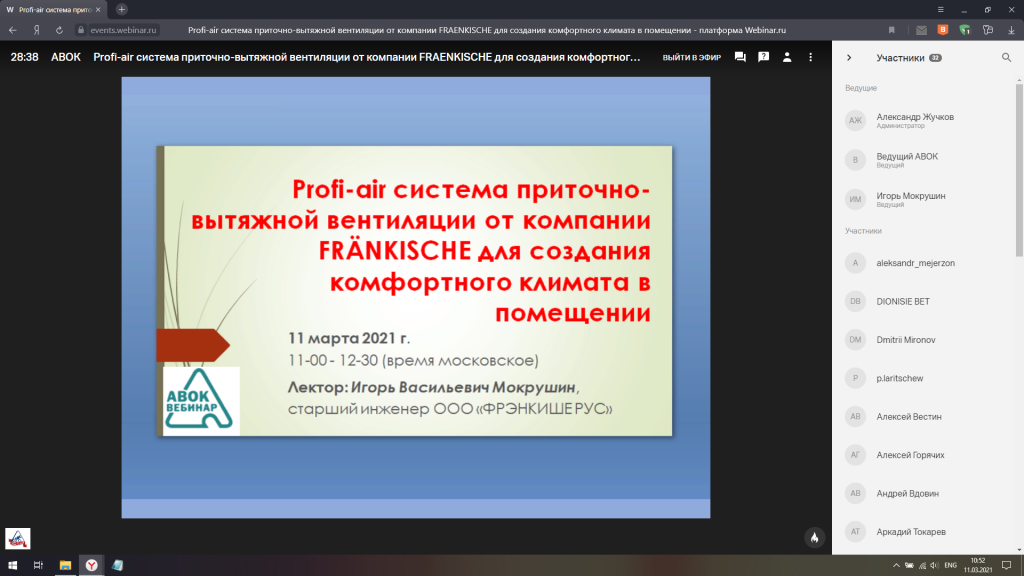
Task: Open the green shield protection icon
Action: pyautogui.click(x=965, y=30)
